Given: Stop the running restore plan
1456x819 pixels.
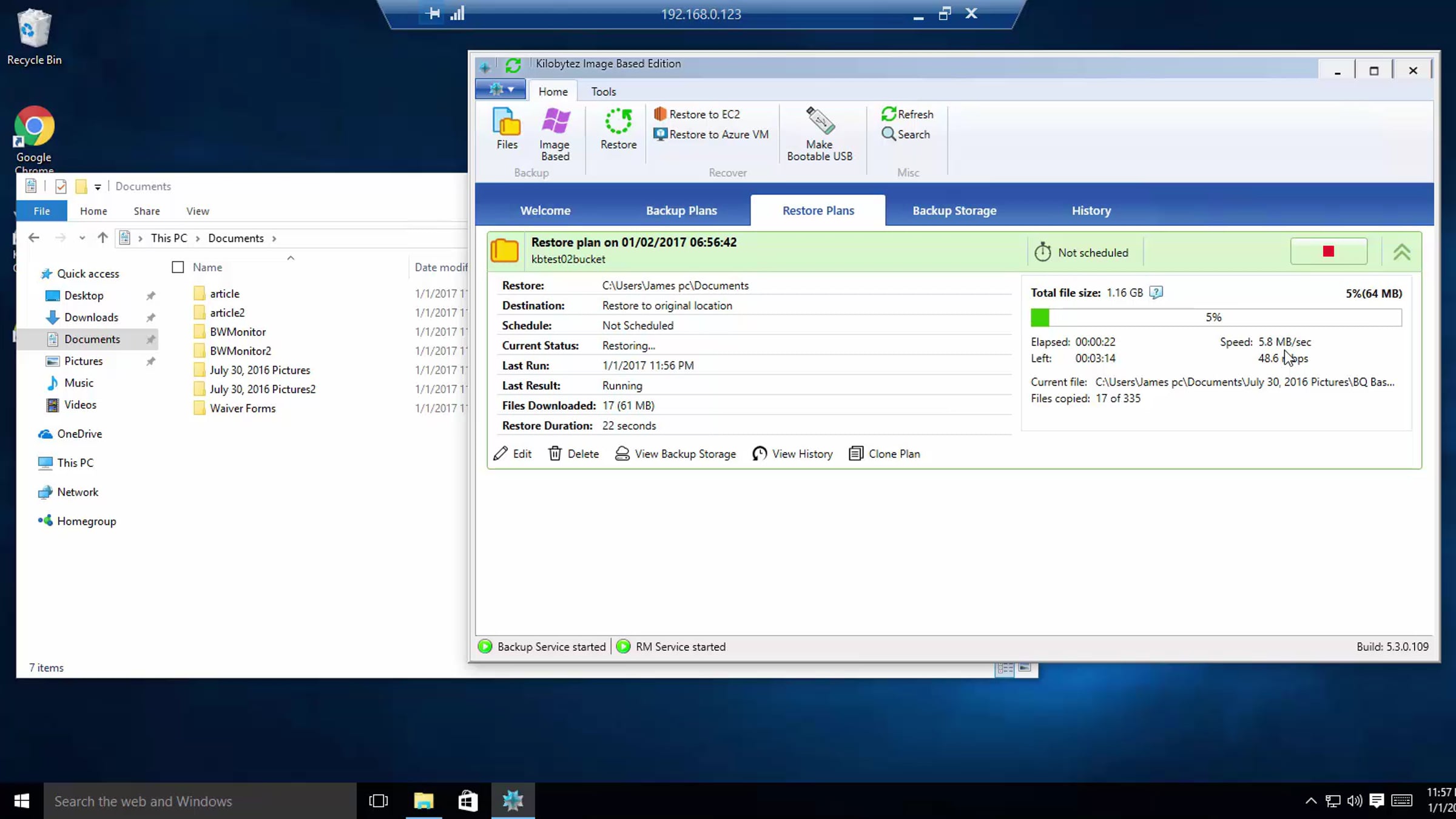Looking at the screenshot, I should [1329, 251].
